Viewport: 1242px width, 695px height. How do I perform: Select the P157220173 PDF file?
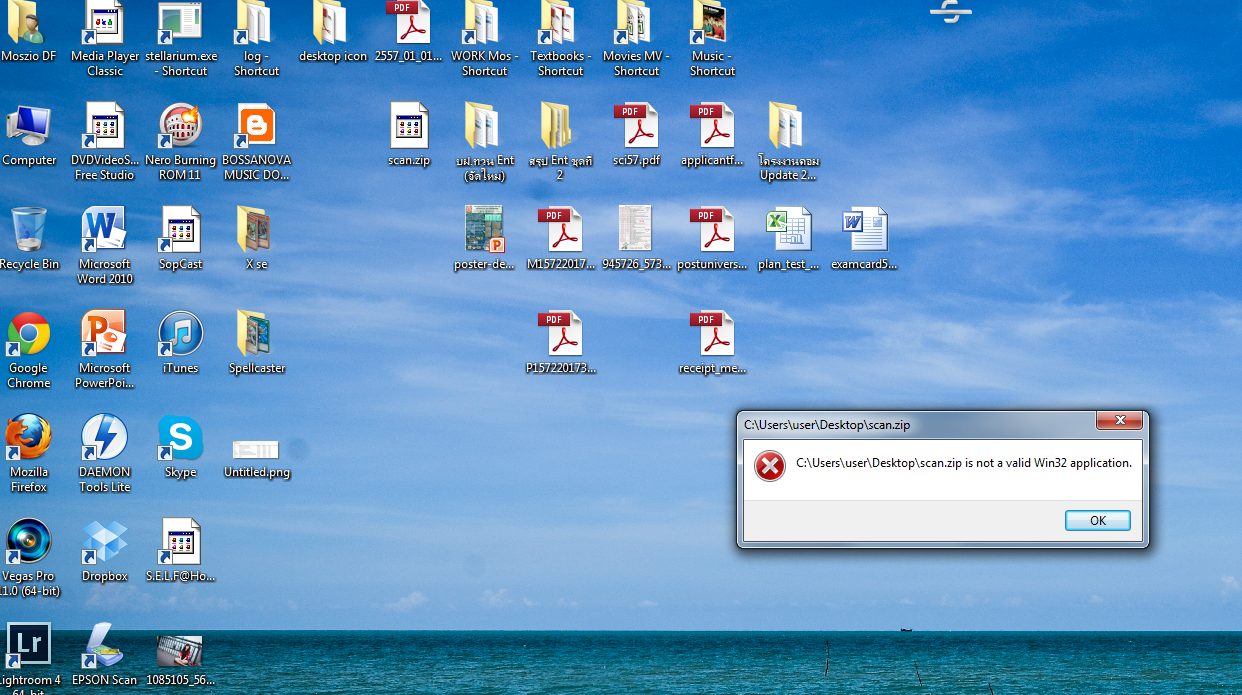(561, 334)
